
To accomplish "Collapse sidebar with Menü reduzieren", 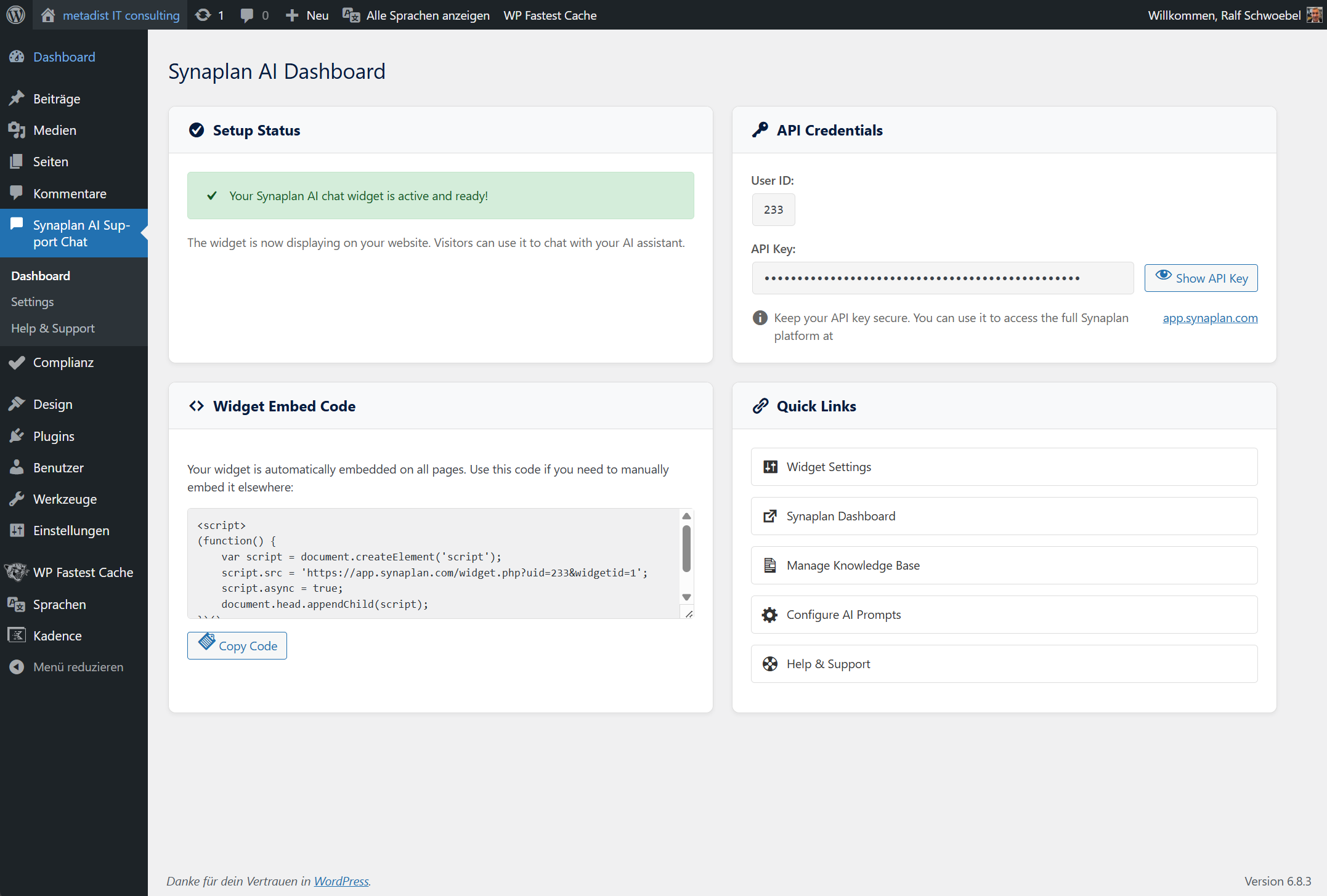I will pyautogui.click(x=78, y=667).
